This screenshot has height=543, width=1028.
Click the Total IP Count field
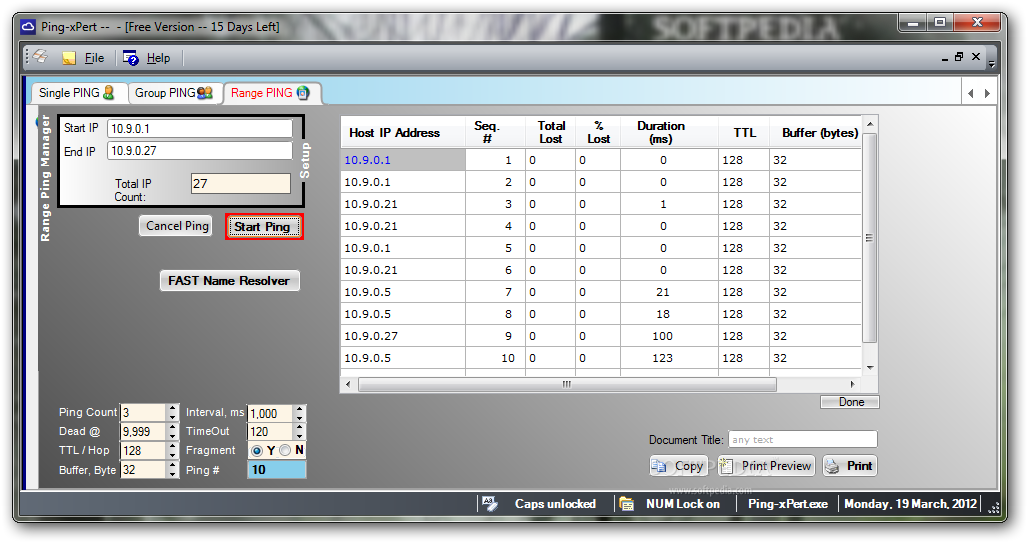point(241,184)
